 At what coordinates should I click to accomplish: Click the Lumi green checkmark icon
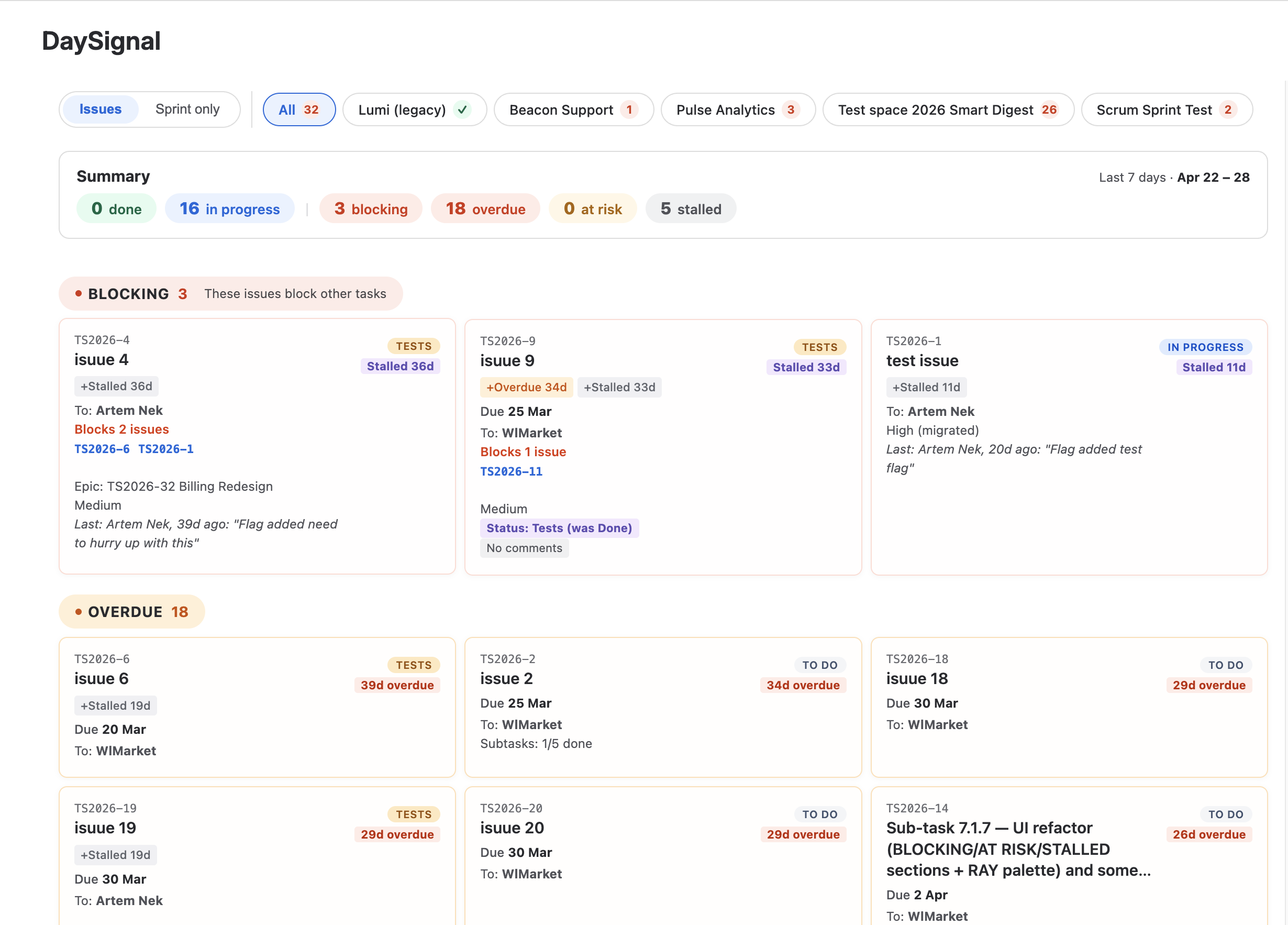pyautogui.click(x=463, y=109)
